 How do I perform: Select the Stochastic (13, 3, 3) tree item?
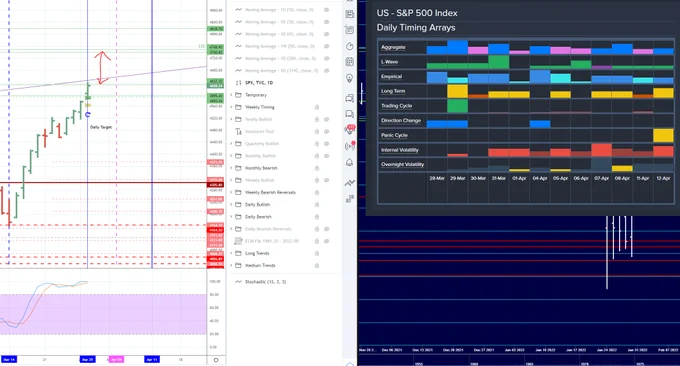coord(265,282)
